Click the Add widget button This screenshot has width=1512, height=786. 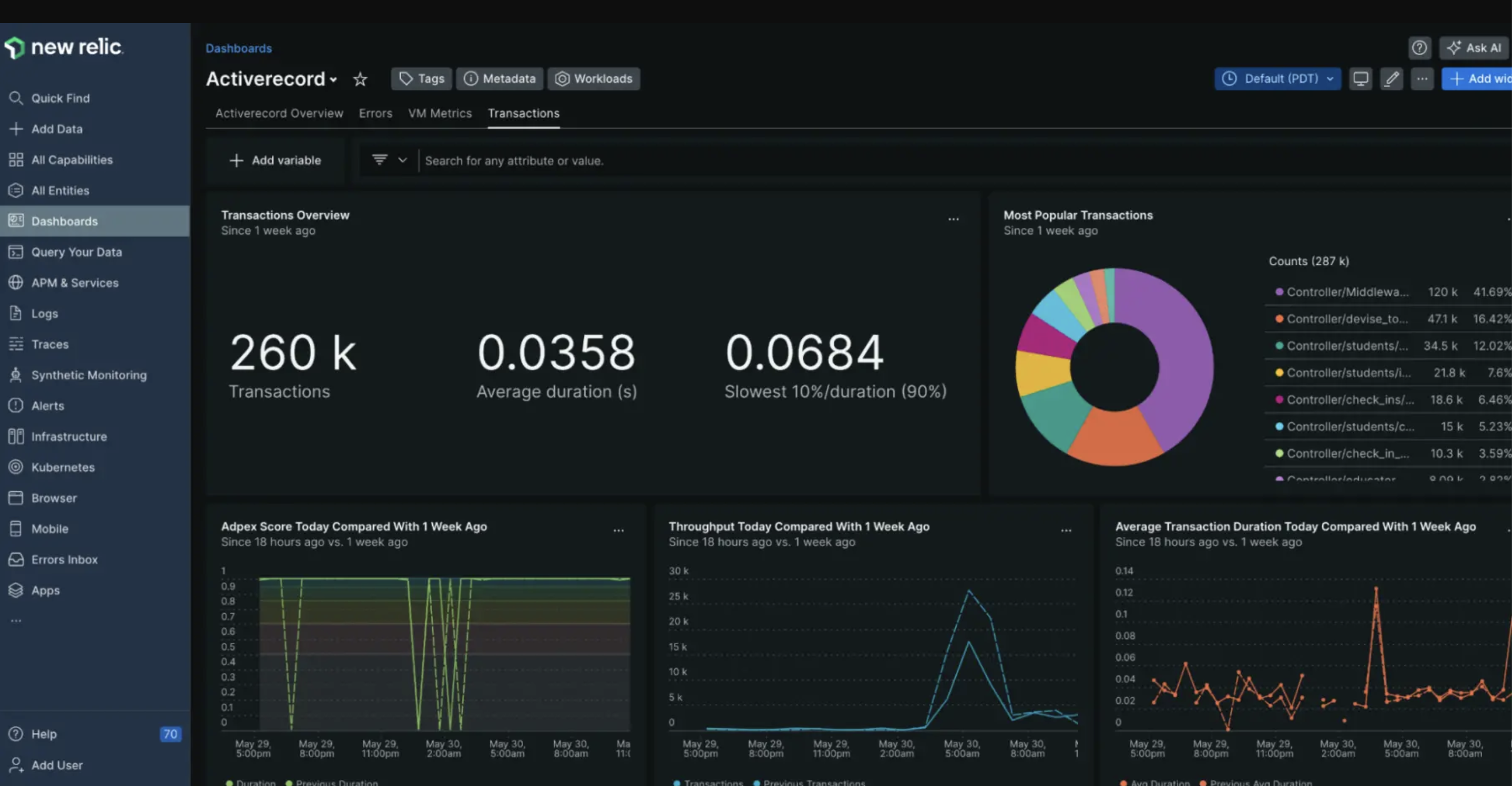pyautogui.click(x=1477, y=79)
